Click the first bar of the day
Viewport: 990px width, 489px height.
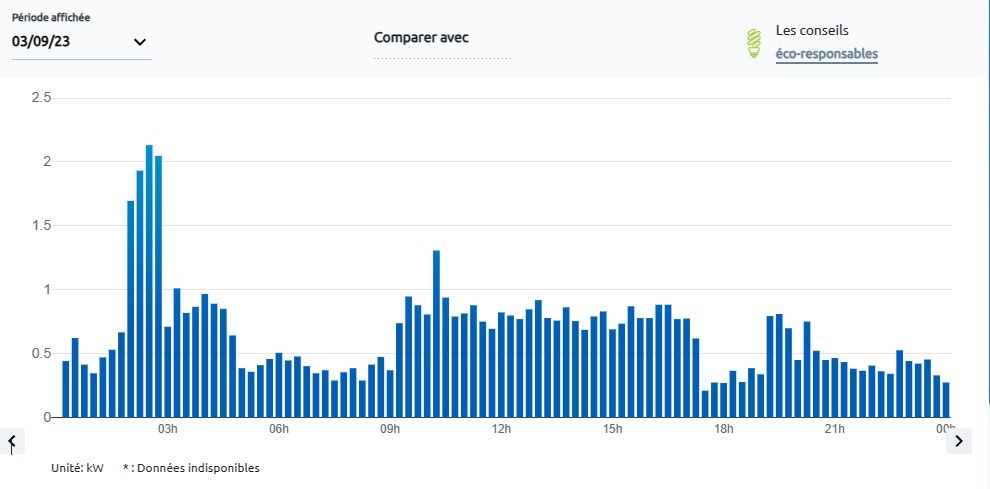click(65, 389)
